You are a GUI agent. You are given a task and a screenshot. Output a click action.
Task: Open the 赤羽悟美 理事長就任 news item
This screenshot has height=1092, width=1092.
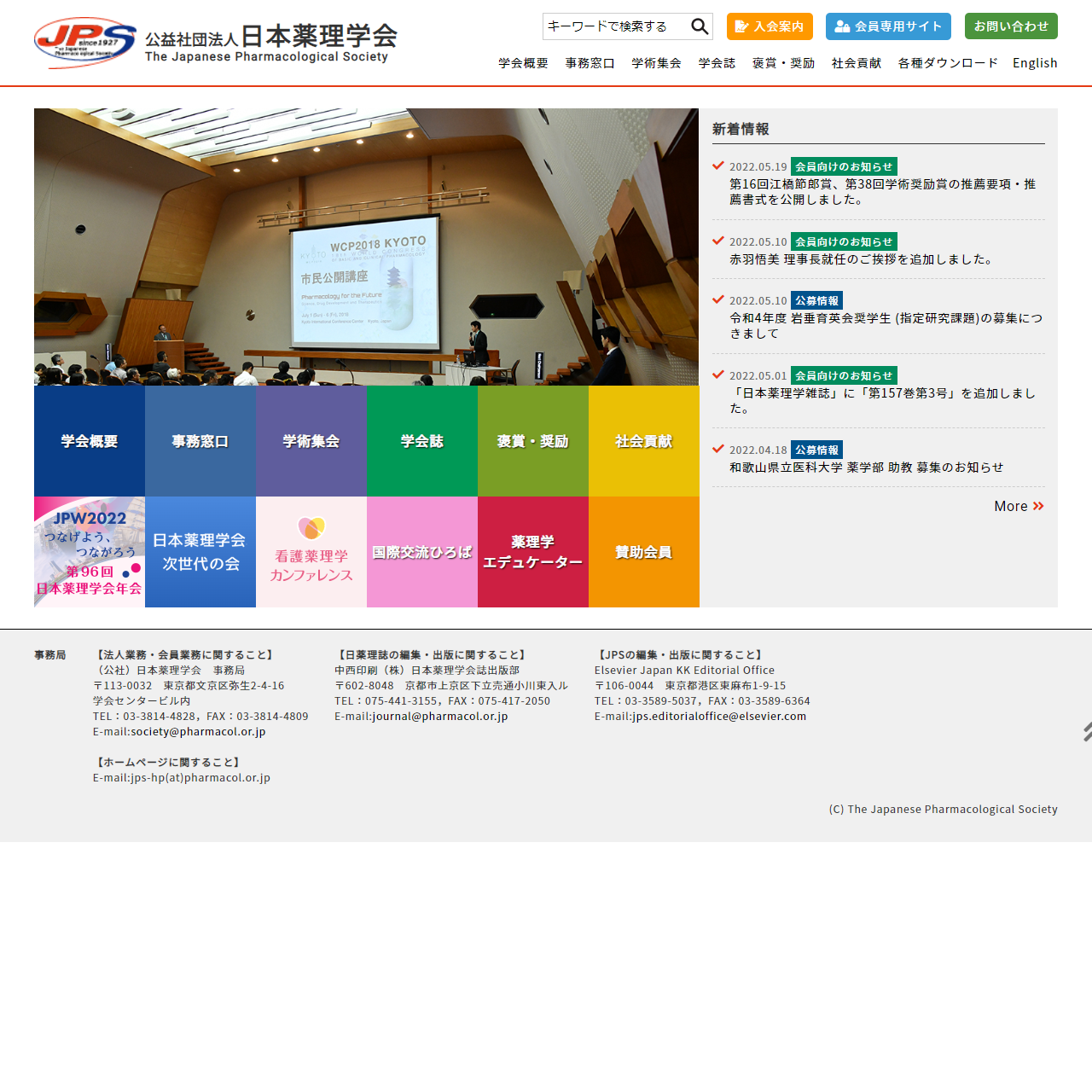[862, 259]
